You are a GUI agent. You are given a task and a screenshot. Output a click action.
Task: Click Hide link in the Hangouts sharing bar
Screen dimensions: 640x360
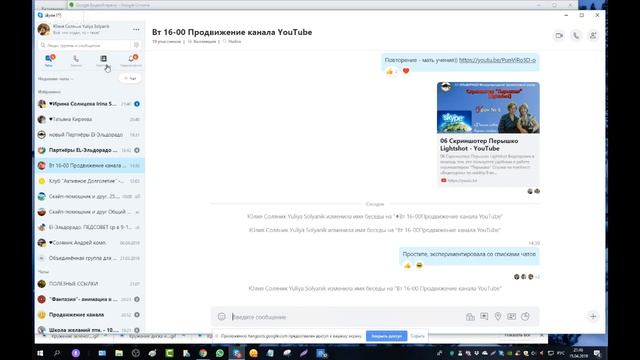[x=417, y=336]
